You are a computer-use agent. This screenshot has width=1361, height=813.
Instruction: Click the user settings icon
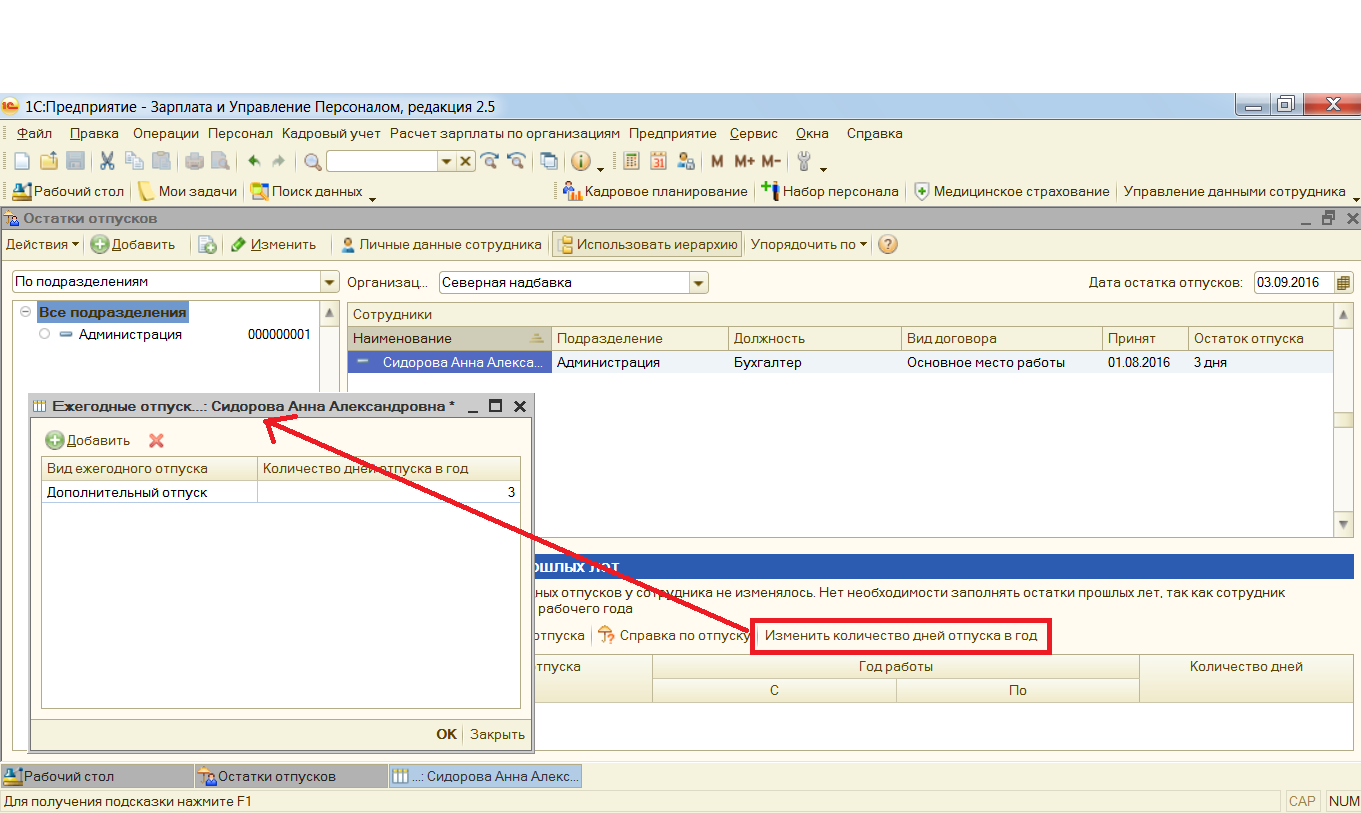[685, 161]
